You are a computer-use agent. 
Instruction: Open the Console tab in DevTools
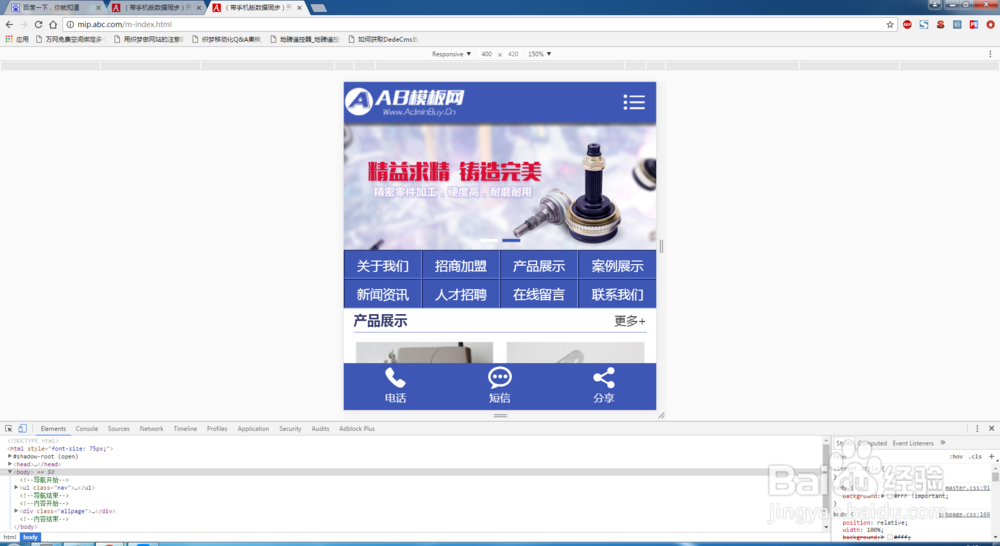(87, 429)
